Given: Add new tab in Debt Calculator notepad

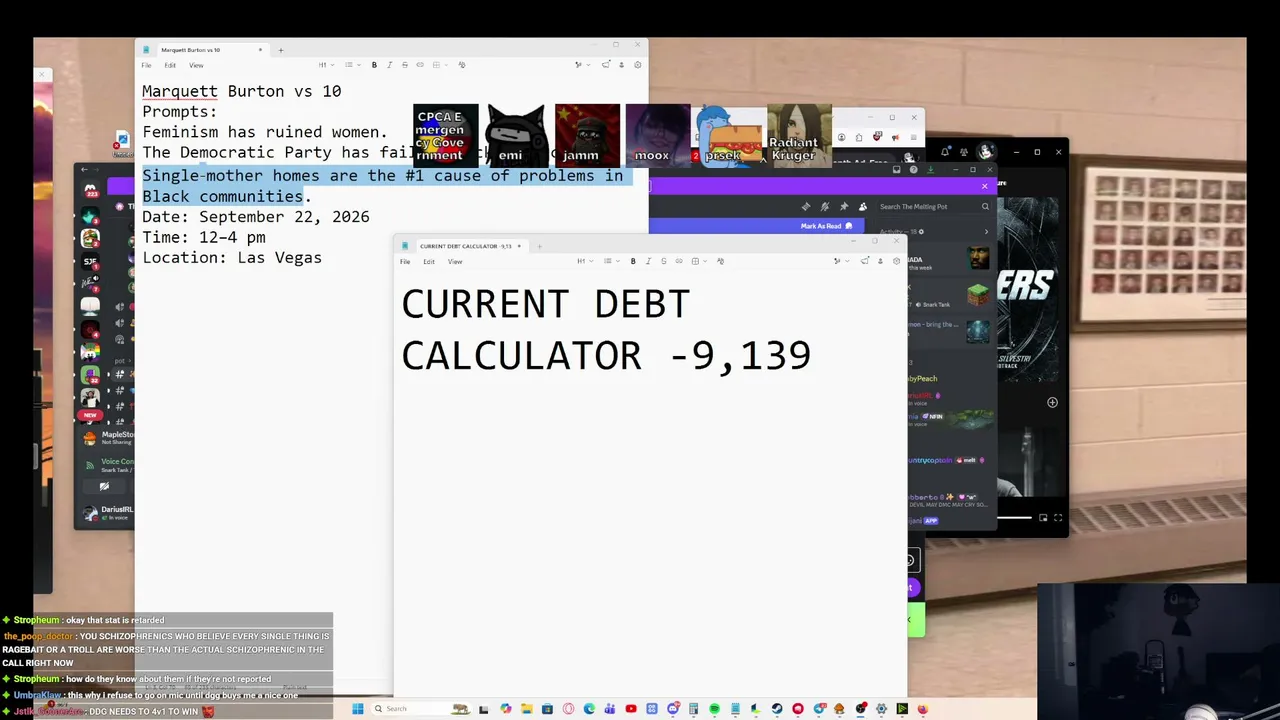Looking at the screenshot, I should pos(539,246).
